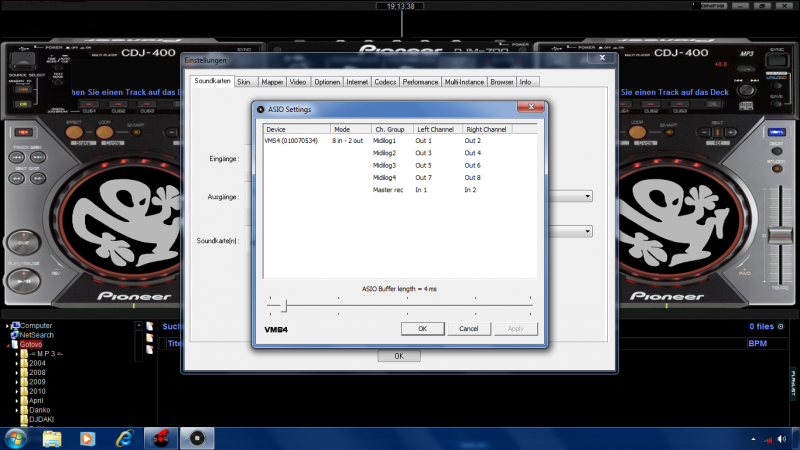
Task: Confirm ASIO Settings with OK button
Action: [x=422, y=328]
